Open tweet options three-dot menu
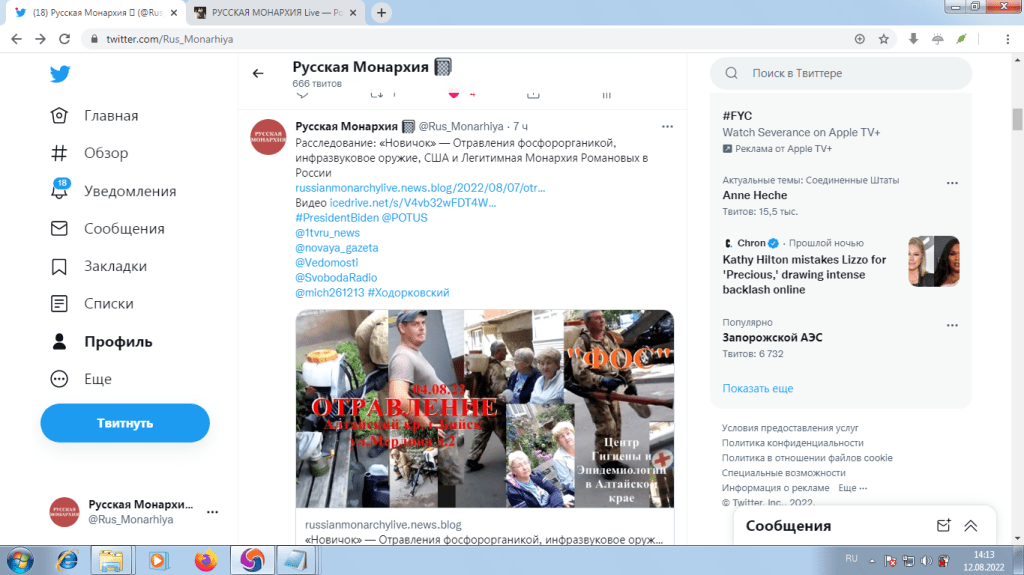The image size is (1024, 575). click(667, 126)
